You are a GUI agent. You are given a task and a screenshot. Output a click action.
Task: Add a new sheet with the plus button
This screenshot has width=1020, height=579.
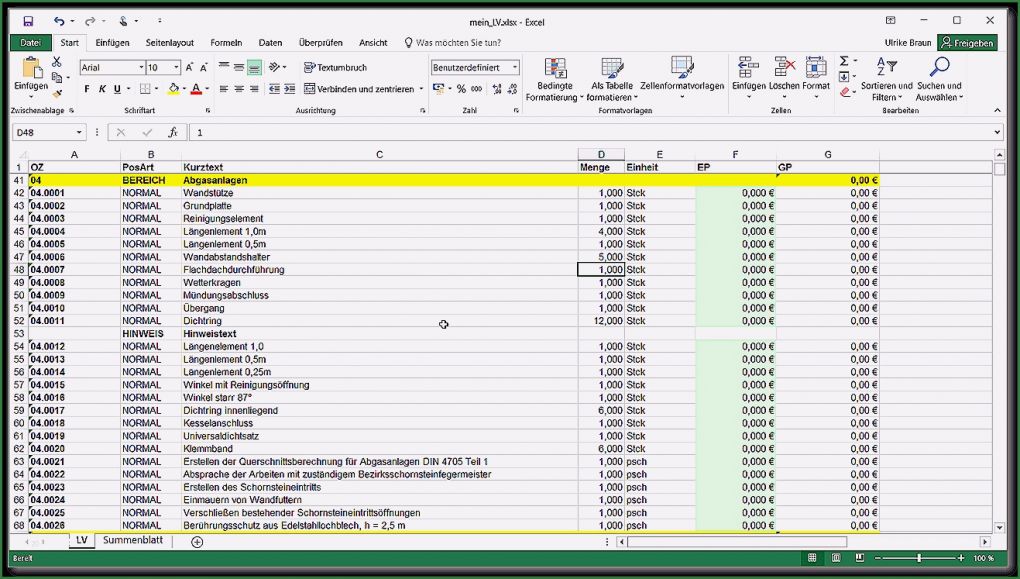[197, 541]
